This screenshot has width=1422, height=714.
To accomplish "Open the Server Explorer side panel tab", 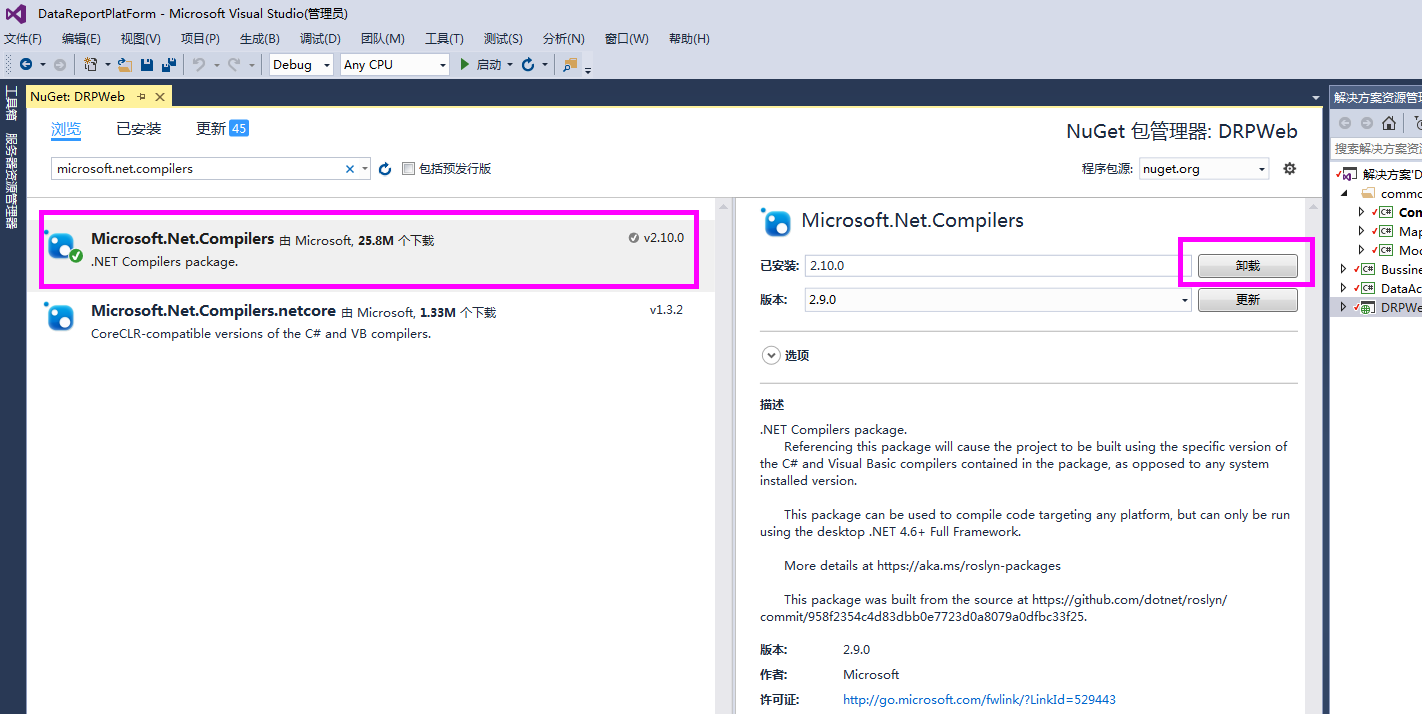I will [12, 181].
